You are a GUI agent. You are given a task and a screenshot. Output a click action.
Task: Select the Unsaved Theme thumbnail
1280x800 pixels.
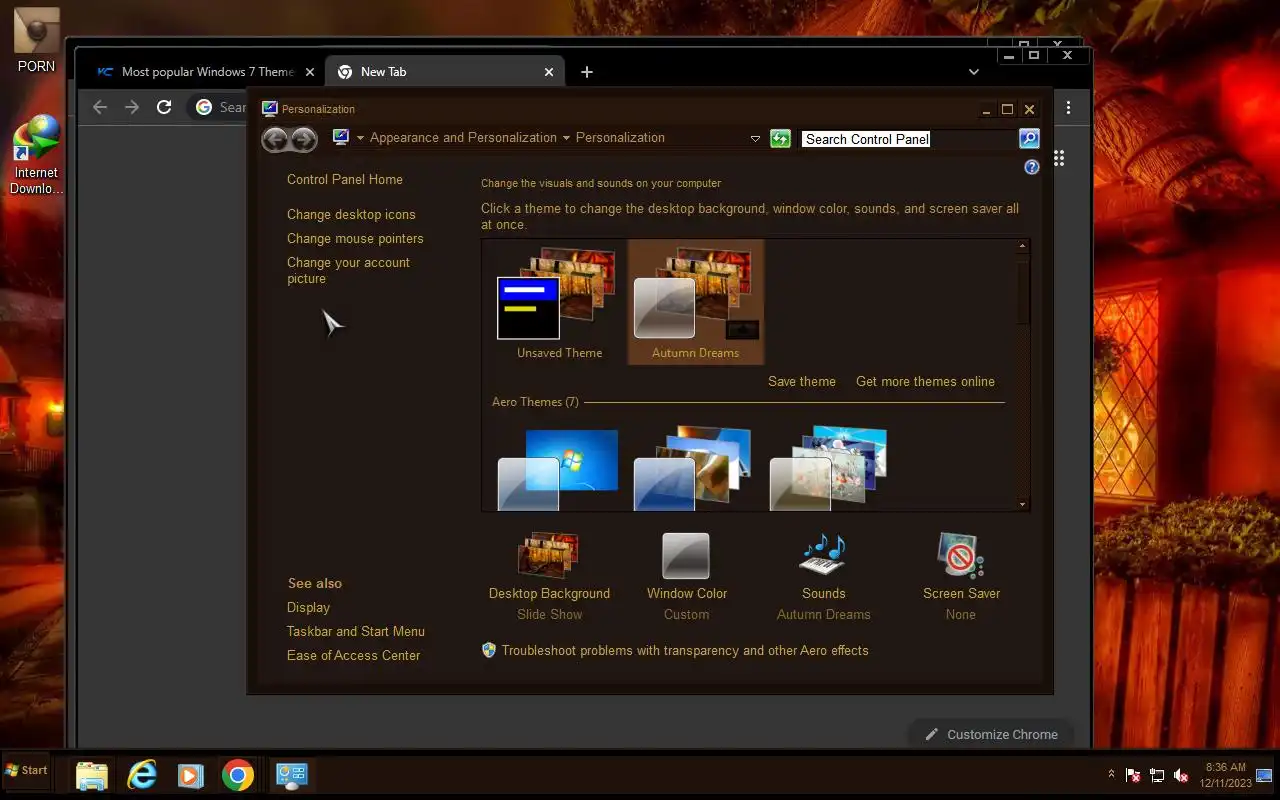coord(559,301)
